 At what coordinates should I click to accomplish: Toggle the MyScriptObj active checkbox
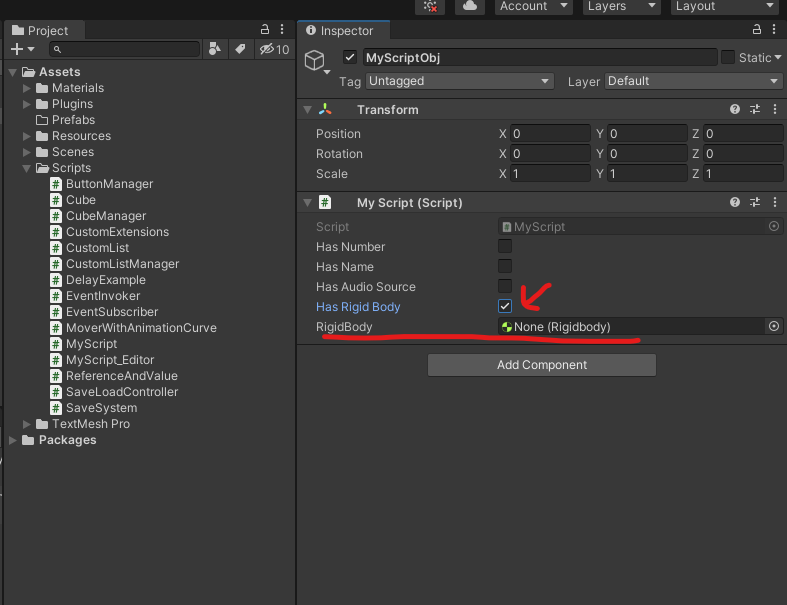pyautogui.click(x=350, y=57)
